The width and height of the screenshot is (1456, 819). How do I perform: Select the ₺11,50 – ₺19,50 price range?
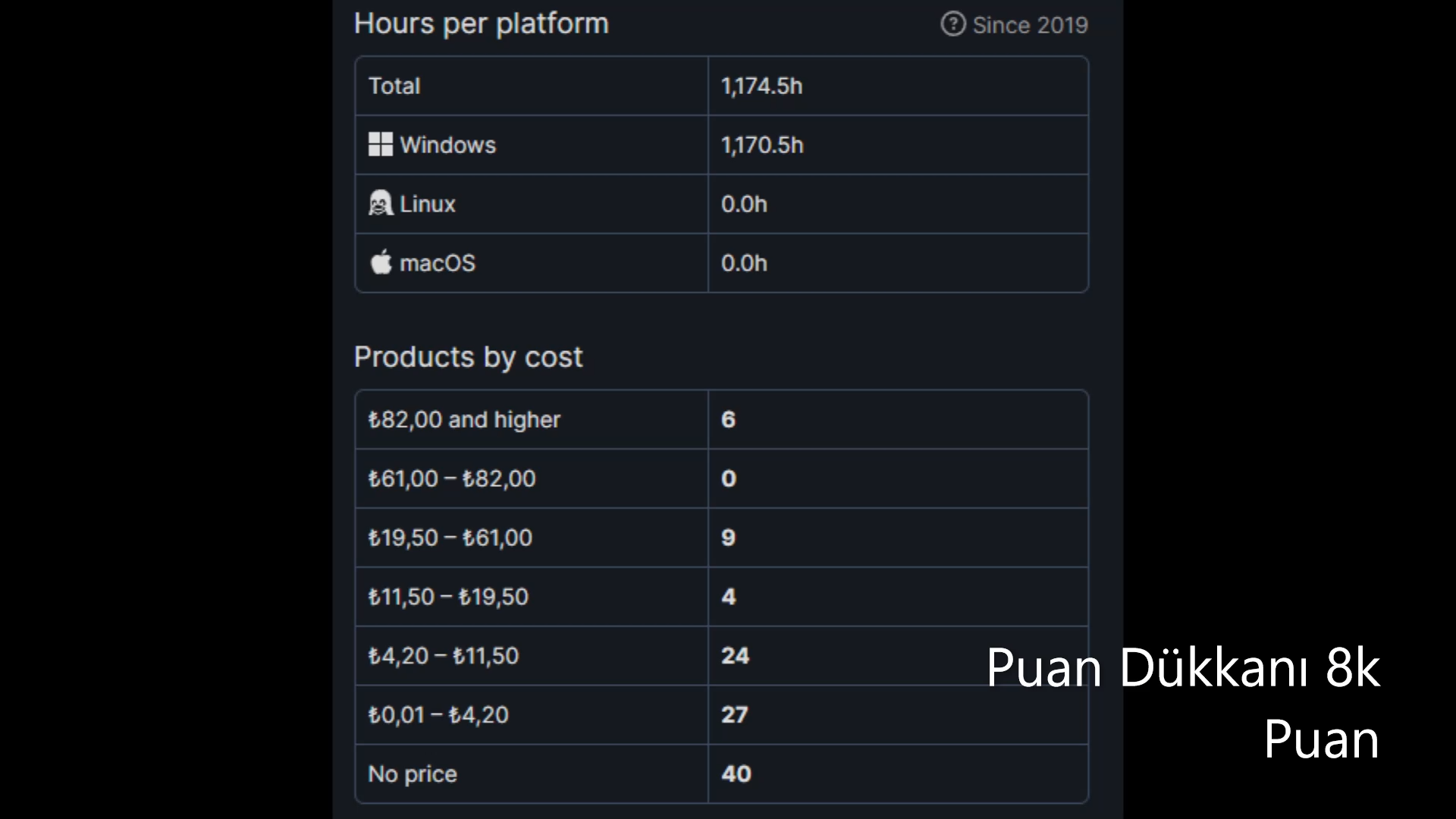pyautogui.click(x=448, y=597)
